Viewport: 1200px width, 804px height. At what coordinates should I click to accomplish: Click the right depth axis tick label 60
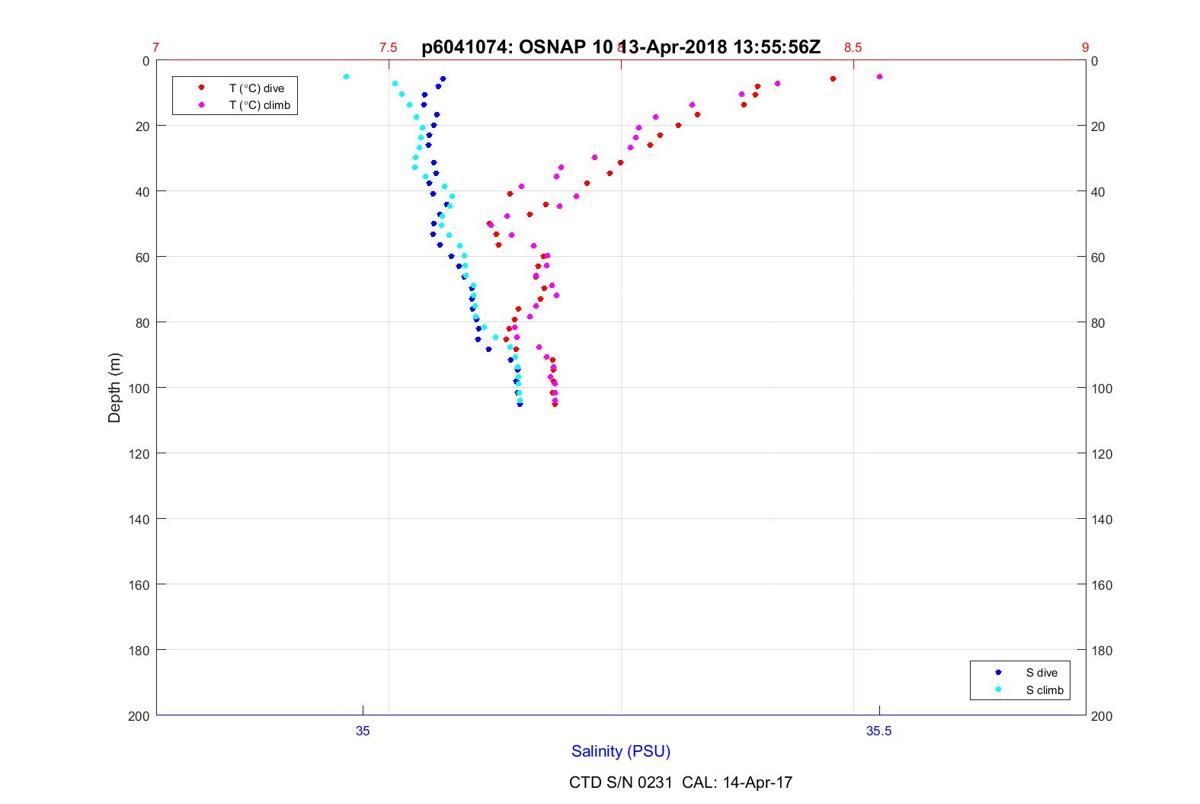tap(1099, 257)
